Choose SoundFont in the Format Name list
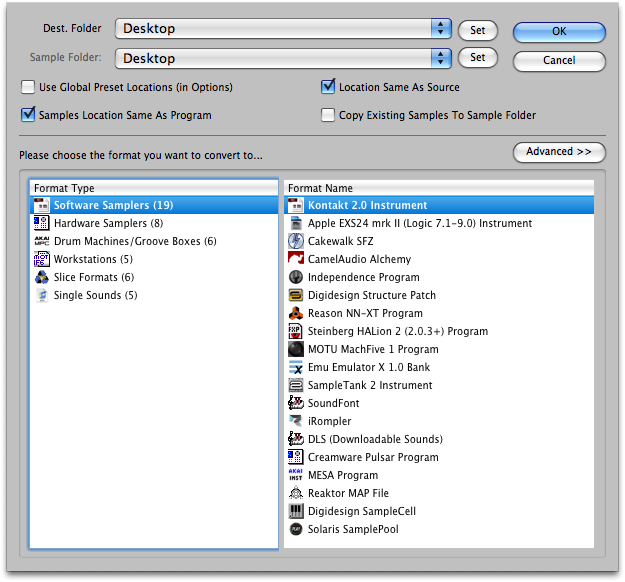Screen dimensions: 625x582 tap(333, 403)
